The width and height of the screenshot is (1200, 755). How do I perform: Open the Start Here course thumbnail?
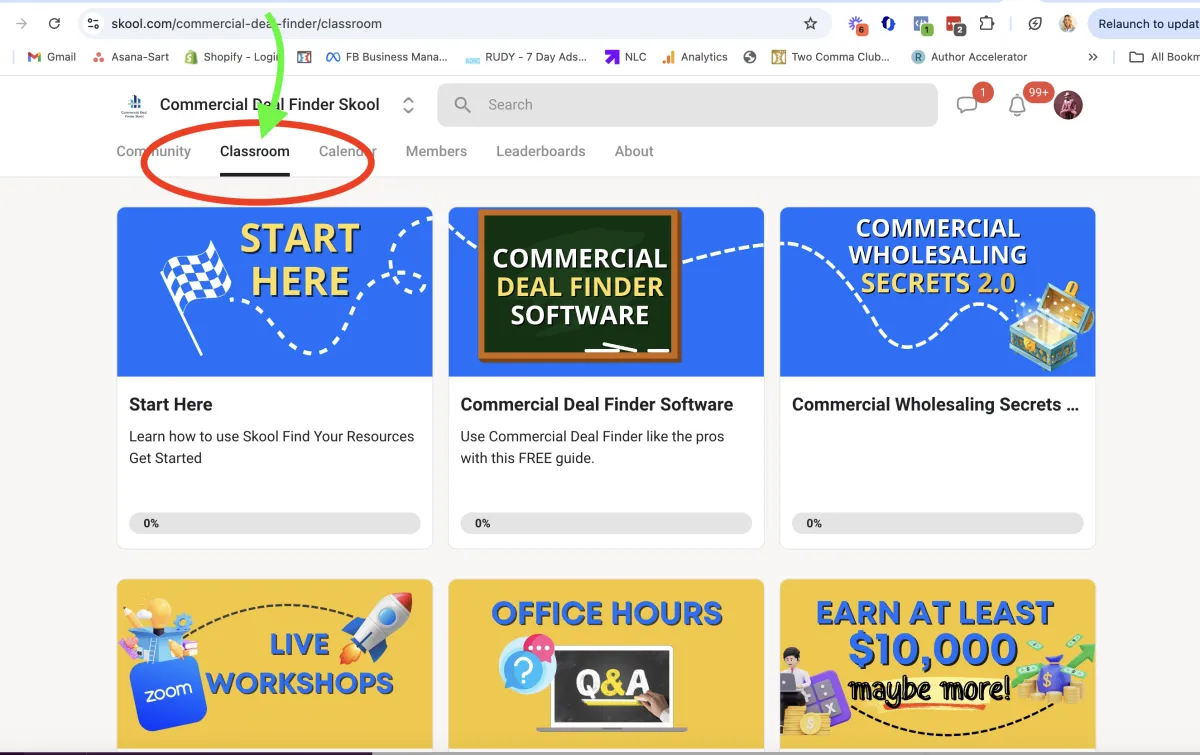coord(275,292)
